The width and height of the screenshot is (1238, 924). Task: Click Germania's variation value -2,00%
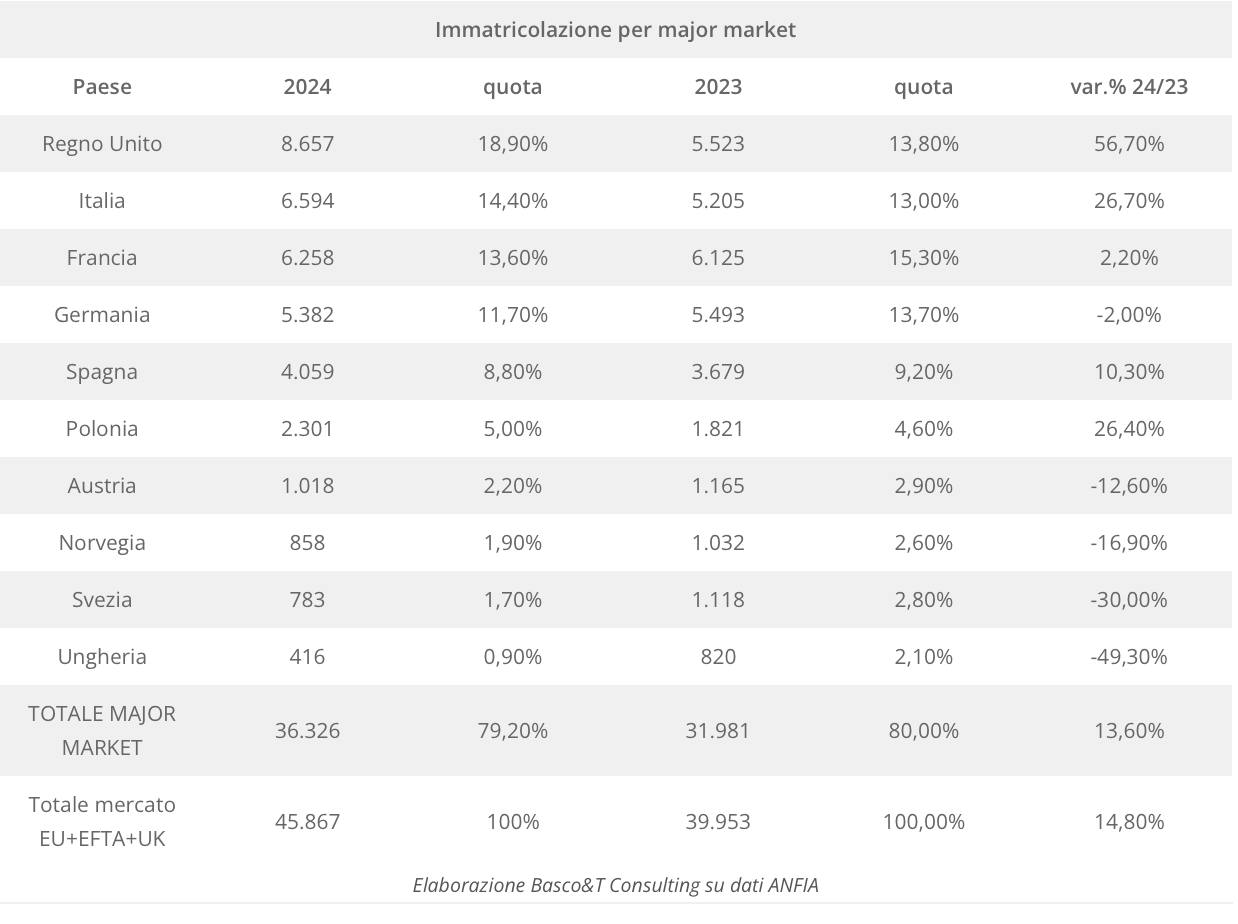point(1129,315)
